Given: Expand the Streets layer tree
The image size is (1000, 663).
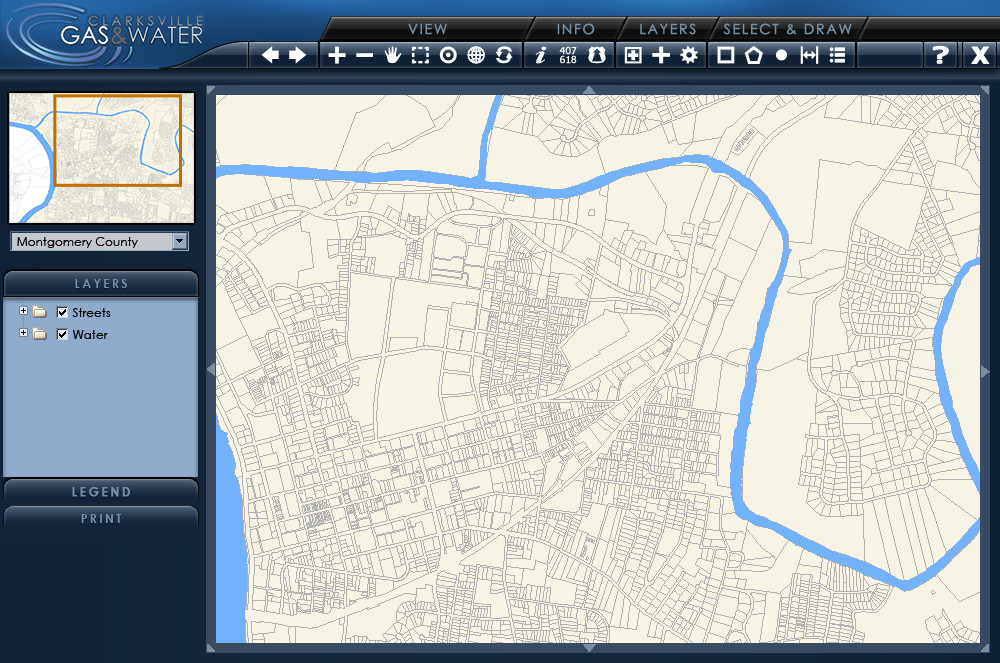Looking at the screenshot, I should 23,312.
